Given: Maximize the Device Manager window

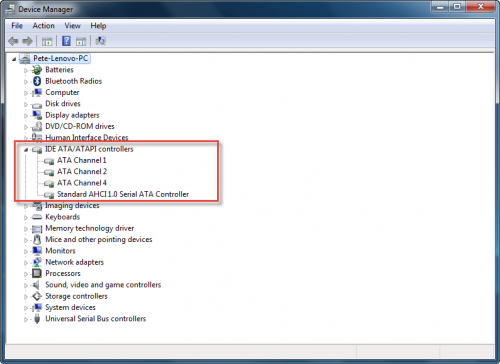Looking at the screenshot, I should (x=457, y=7).
